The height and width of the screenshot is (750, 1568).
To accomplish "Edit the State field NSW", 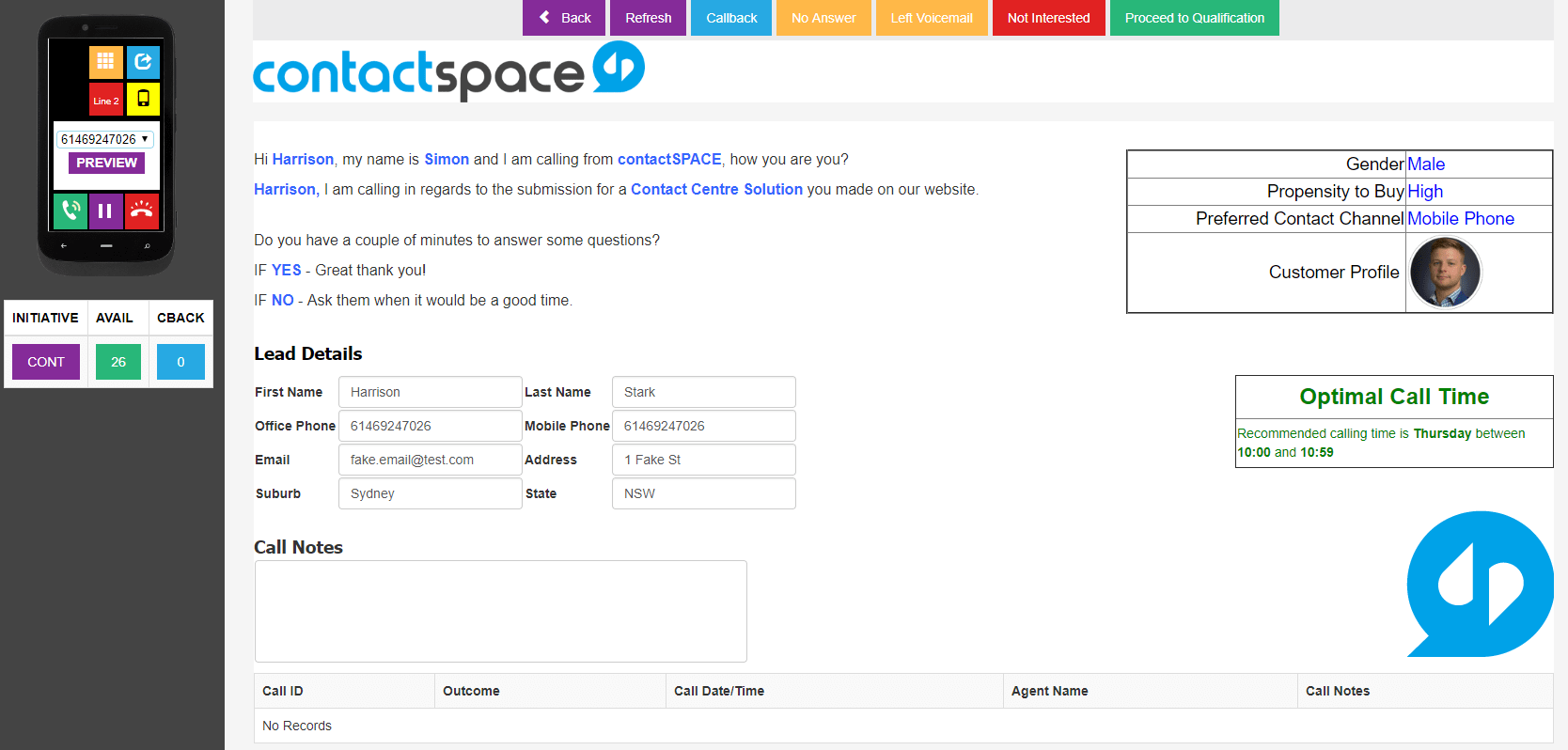I will tap(703, 493).
